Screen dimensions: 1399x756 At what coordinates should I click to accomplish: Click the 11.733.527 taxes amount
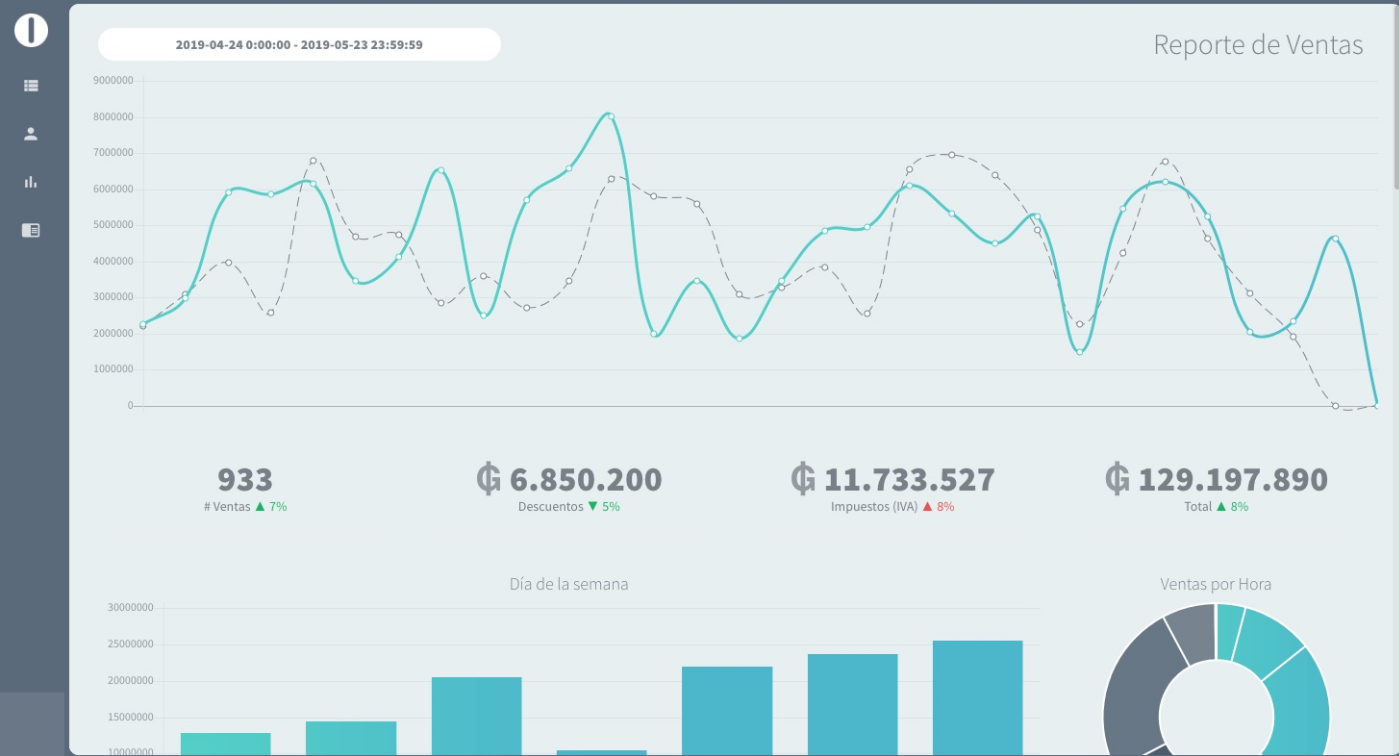coord(908,480)
